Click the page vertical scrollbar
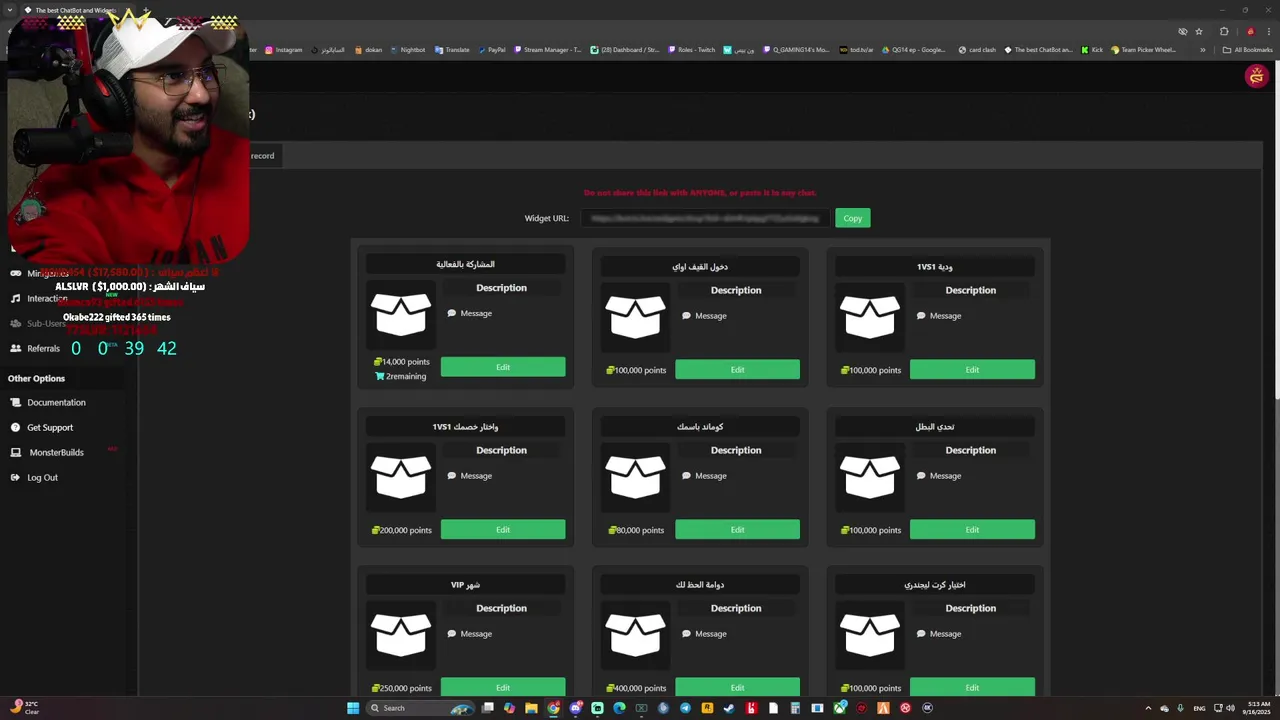1280x720 pixels. (x=1276, y=230)
